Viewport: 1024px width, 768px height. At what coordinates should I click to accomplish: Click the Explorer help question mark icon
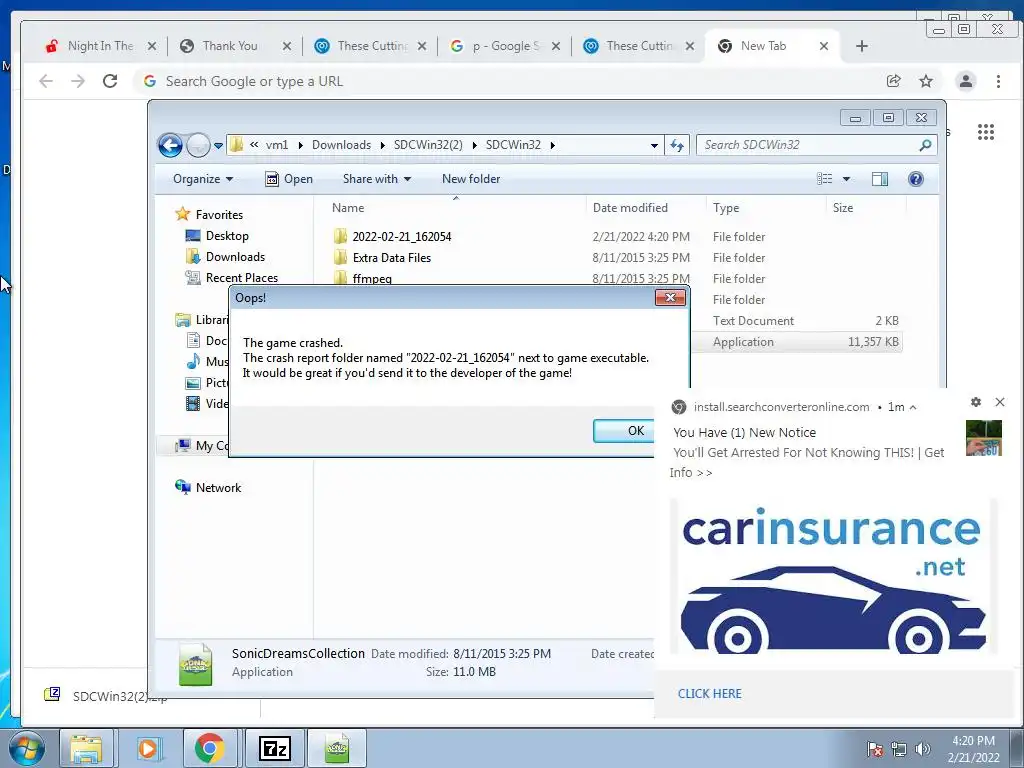(x=916, y=179)
